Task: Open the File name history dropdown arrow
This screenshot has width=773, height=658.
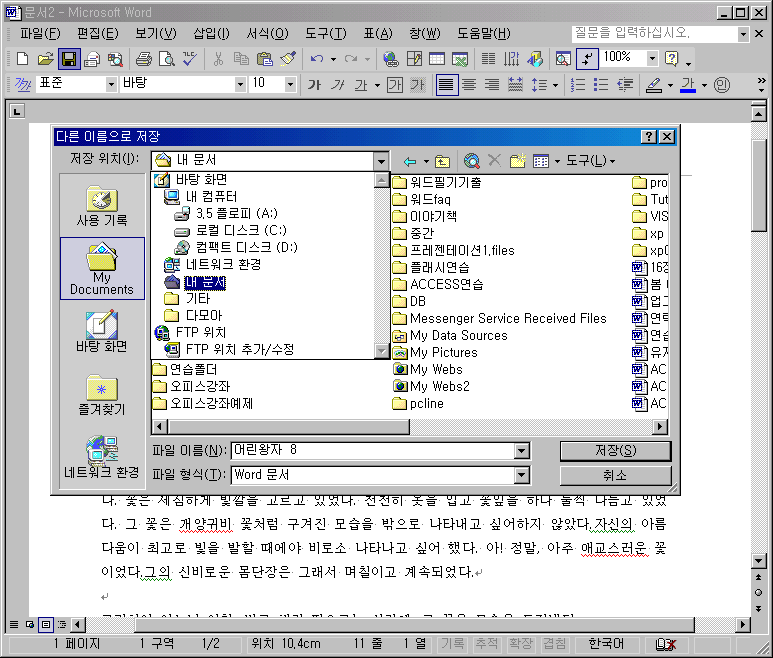Action: [x=522, y=450]
